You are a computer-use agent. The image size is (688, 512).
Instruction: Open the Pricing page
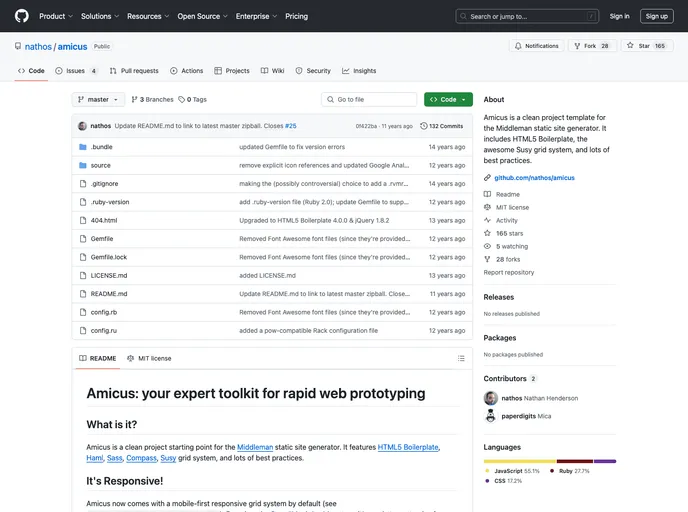(x=297, y=16)
